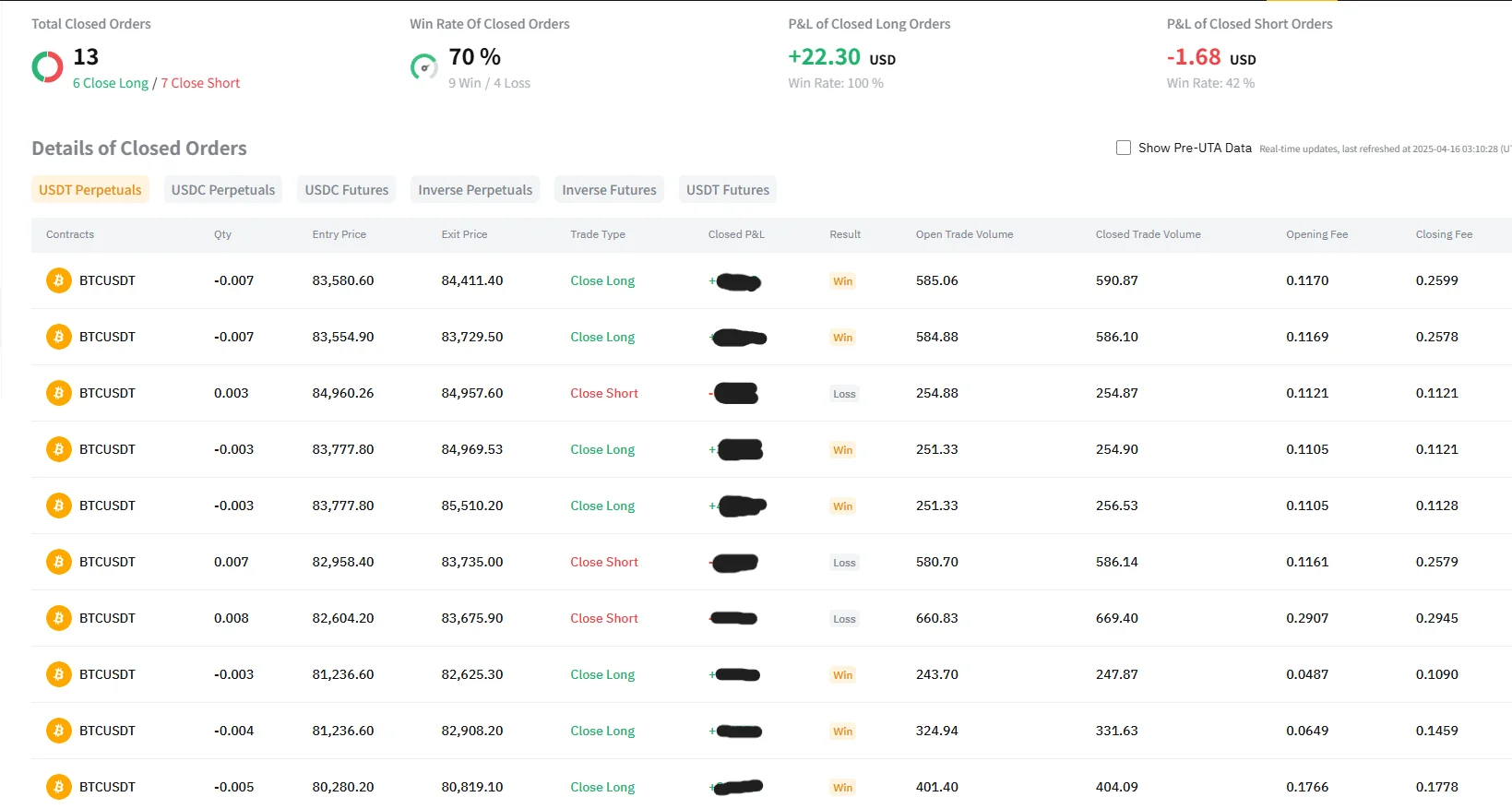This screenshot has height=809, width=1512.
Task: Click the USDT Perpetuals tab
Action: (90, 190)
